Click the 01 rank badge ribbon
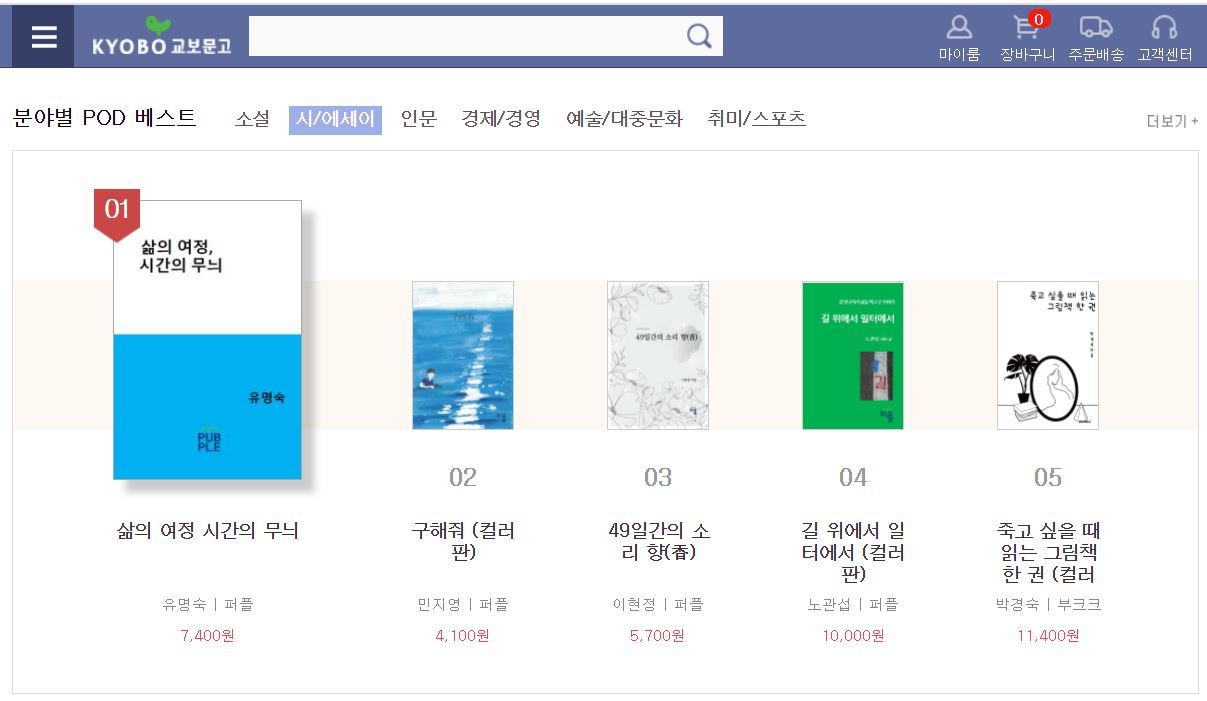This screenshot has height=701, width=1207. (x=117, y=213)
